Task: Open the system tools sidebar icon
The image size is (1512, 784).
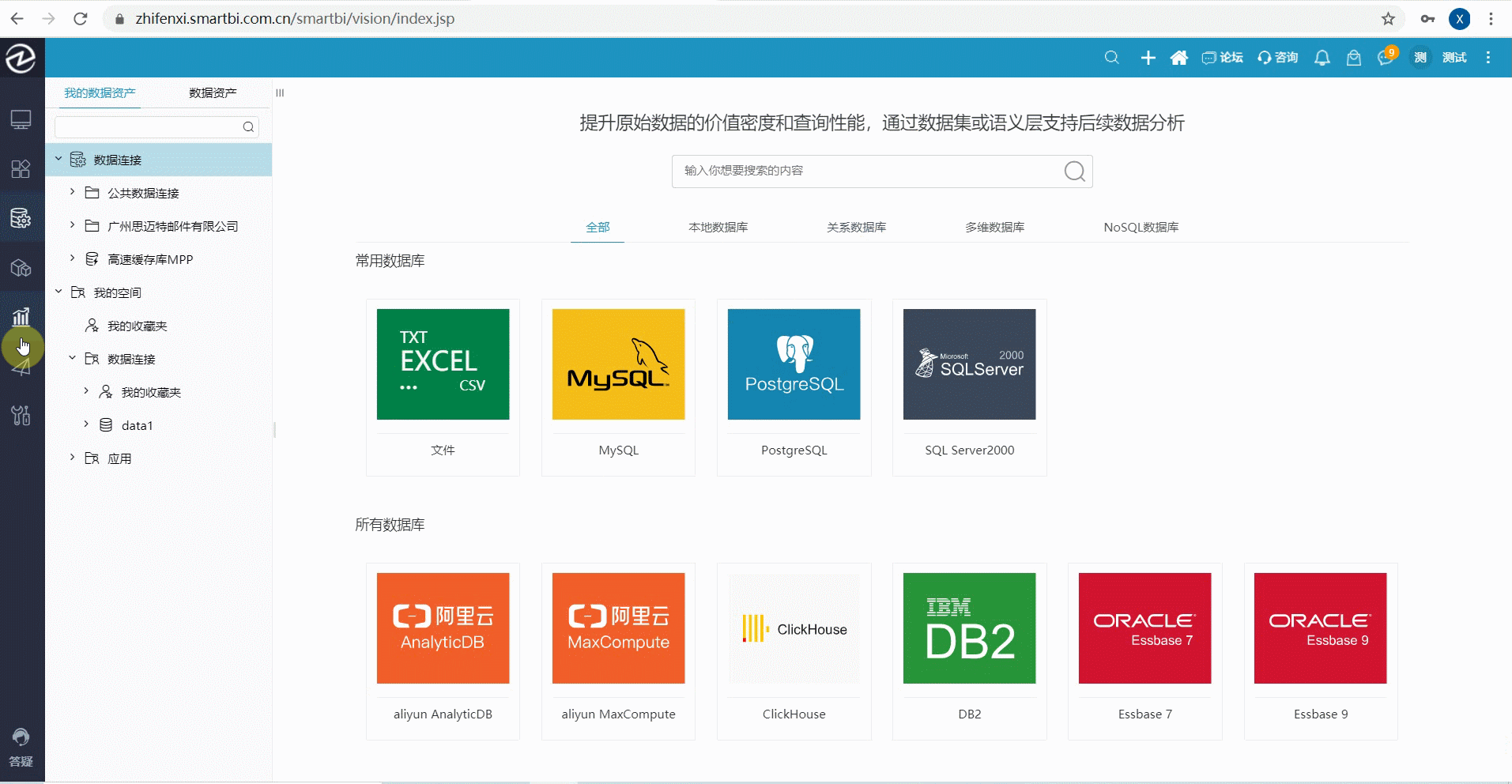Action: point(21,415)
